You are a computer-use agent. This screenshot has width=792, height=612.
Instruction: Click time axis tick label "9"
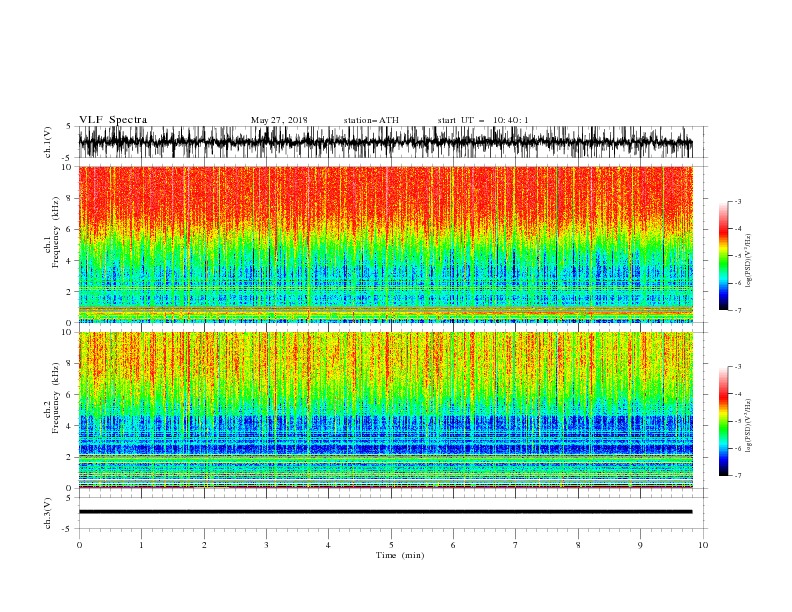point(640,545)
